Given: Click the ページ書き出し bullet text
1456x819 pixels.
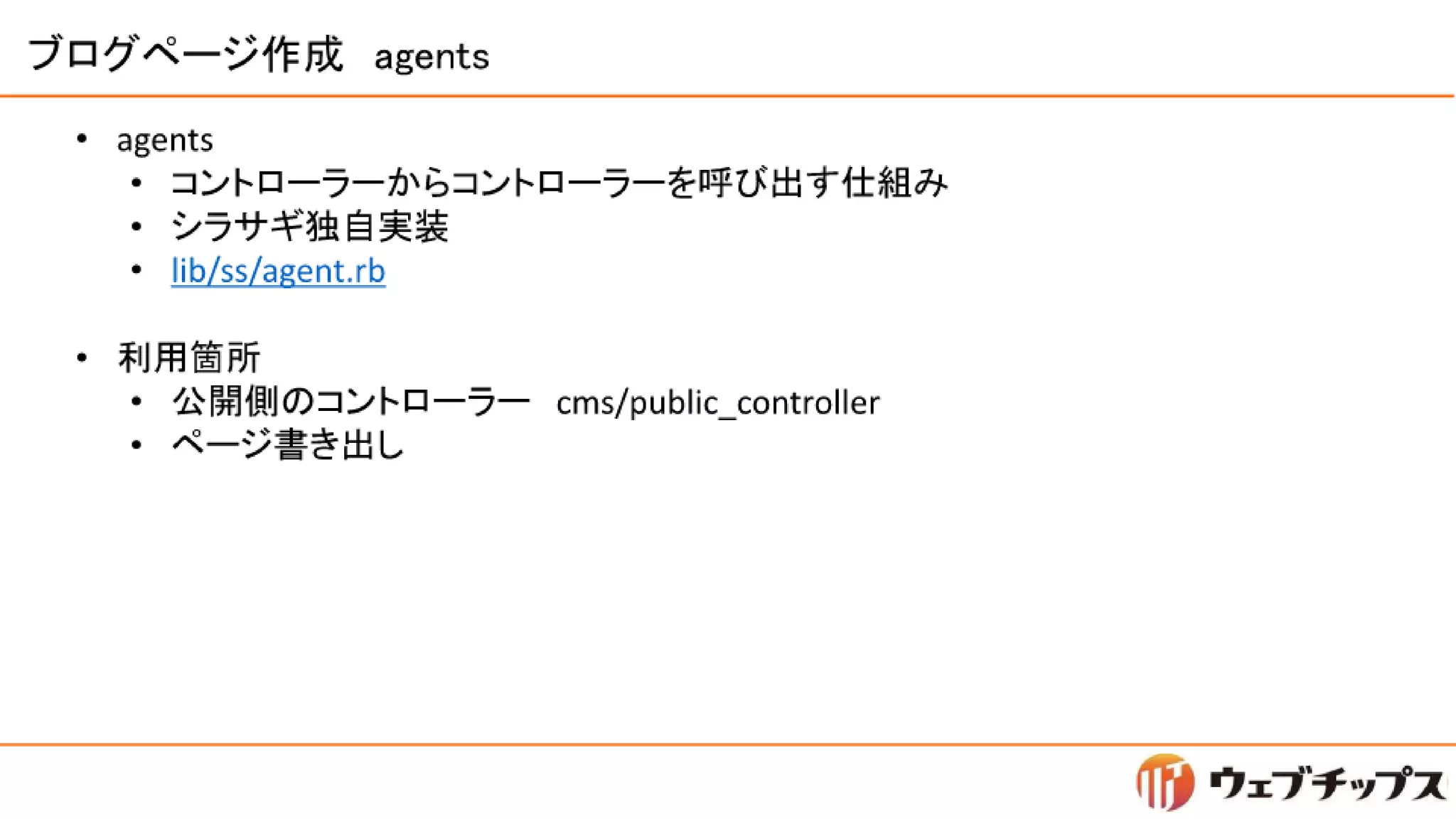Looking at the screenshot, I should click(x=288, y=445).
